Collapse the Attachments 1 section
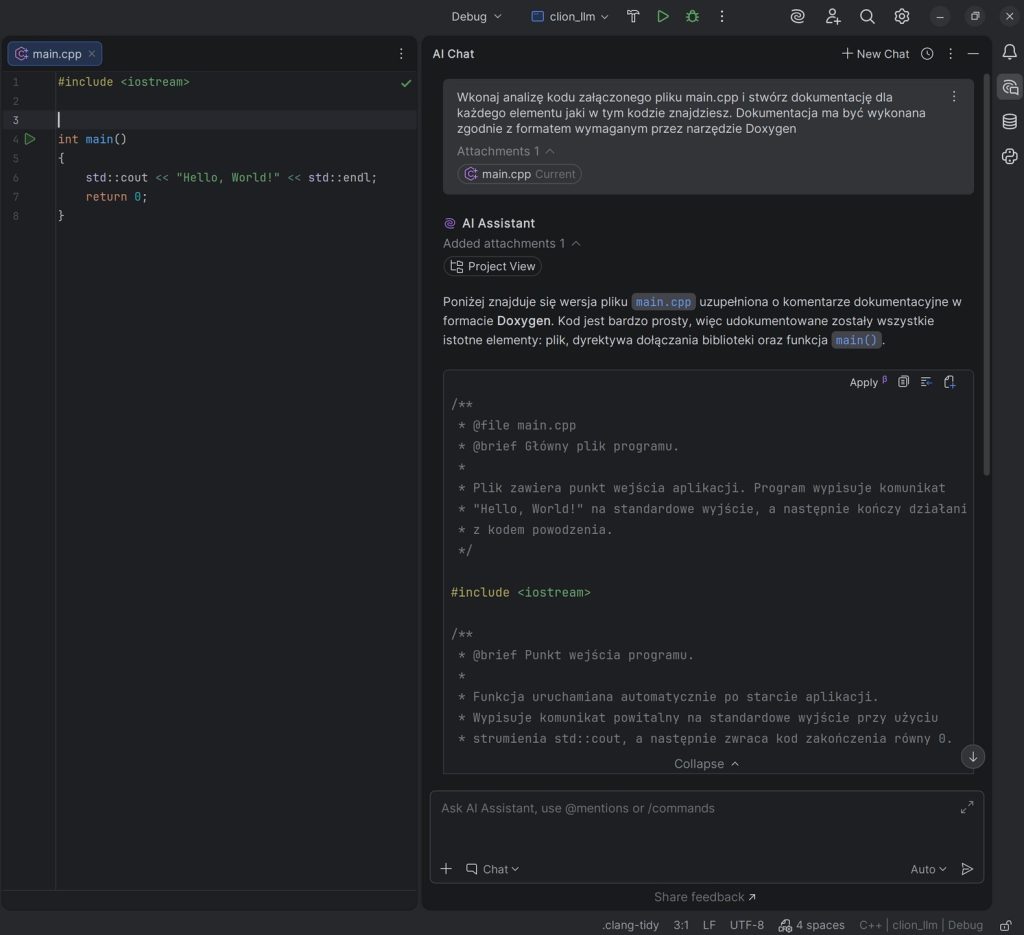Viewport: 1024px width, 935px height. [x=505, y=151]
